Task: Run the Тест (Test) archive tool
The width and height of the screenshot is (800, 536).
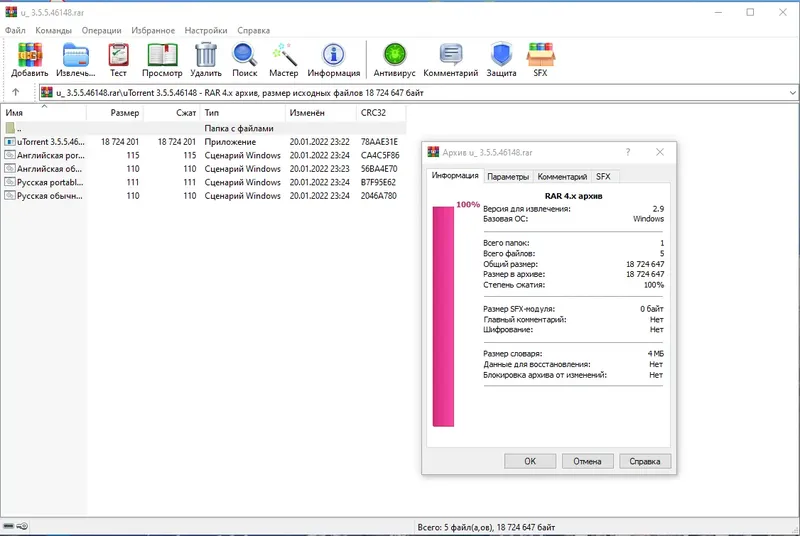Action: (x=118, y=55)
